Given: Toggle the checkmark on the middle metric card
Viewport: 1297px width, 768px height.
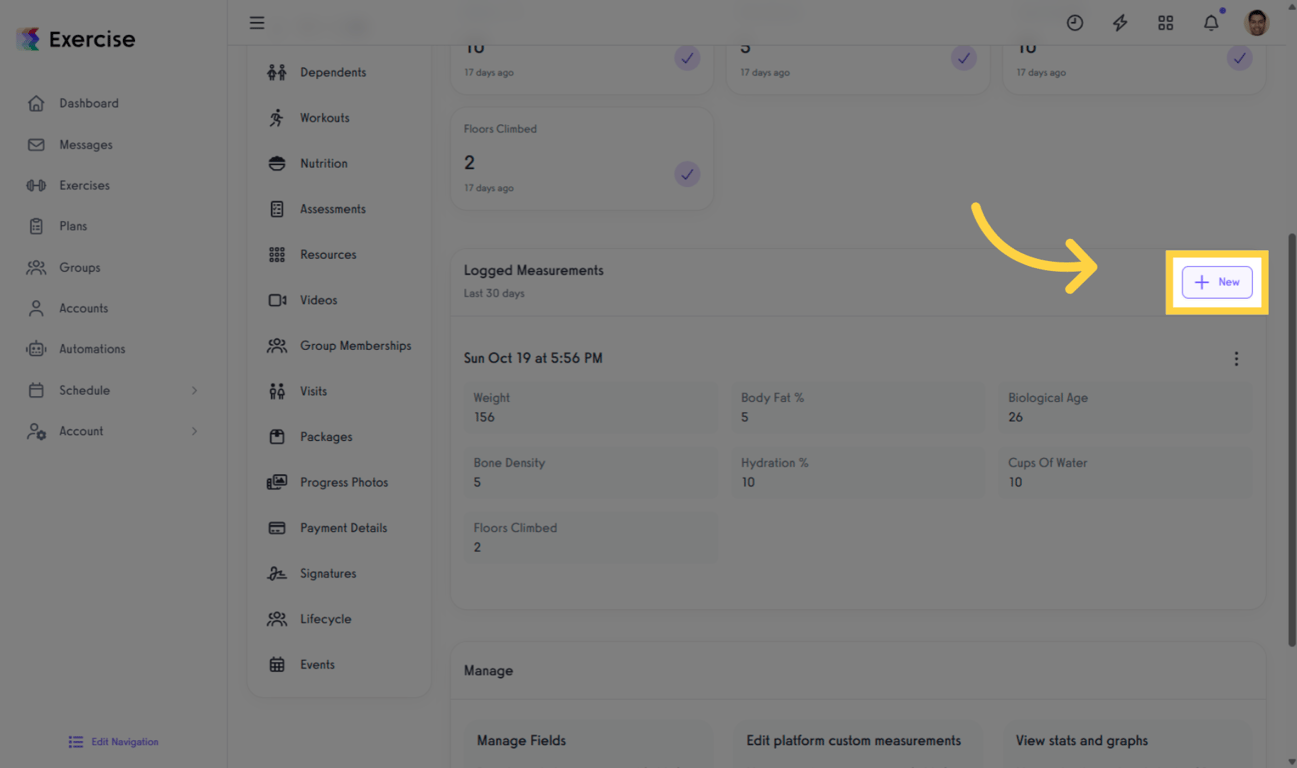Looking at the screenshot, I should 963,58.
